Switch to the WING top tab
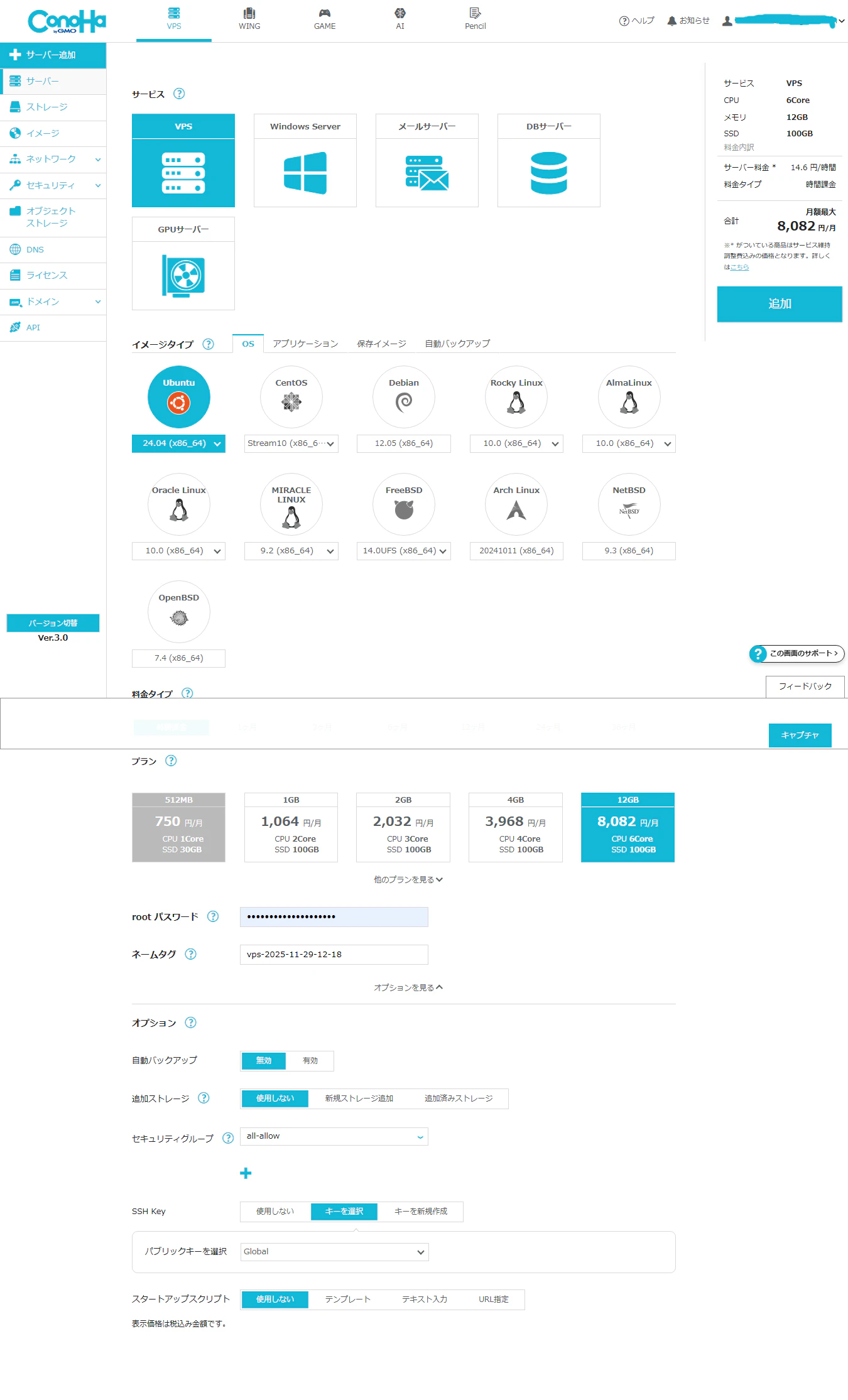The height and width of the screenshot is (1400, 848). [x=249, y=19]
